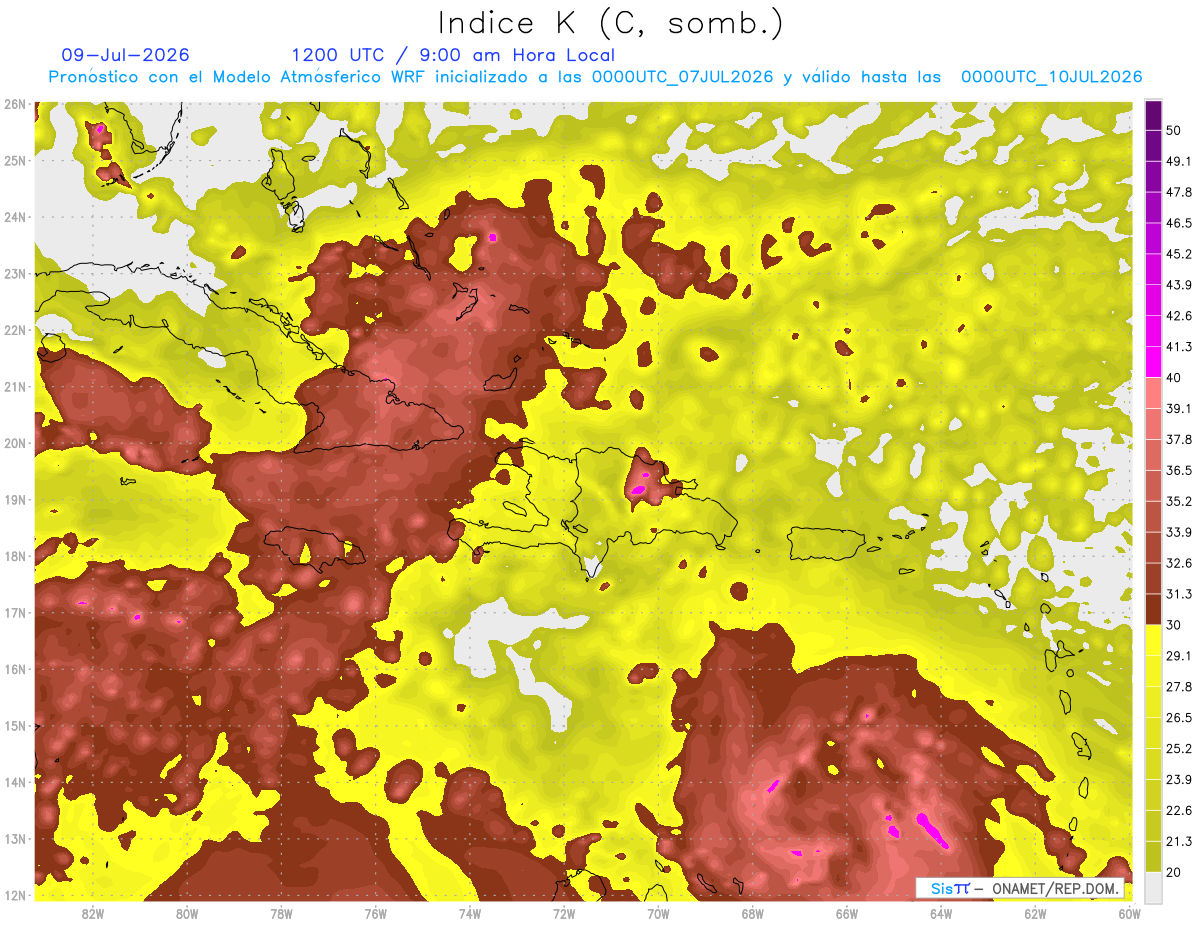Click the legend value '45.2'
Image resolution: width=1200 pixels, height=927 pixels.
tap(1178, 254)
